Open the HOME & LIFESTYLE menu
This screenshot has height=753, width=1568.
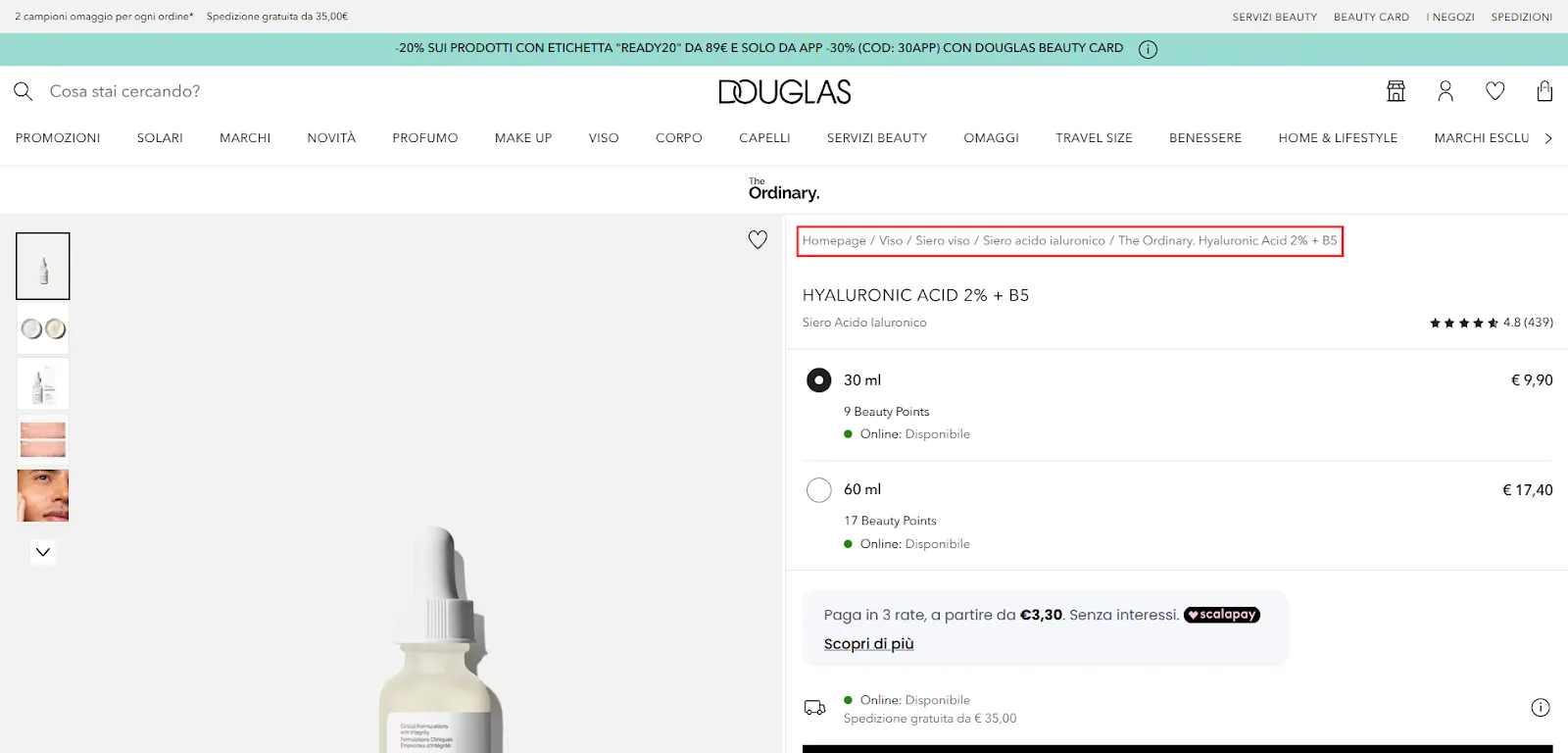[1338, 138]
